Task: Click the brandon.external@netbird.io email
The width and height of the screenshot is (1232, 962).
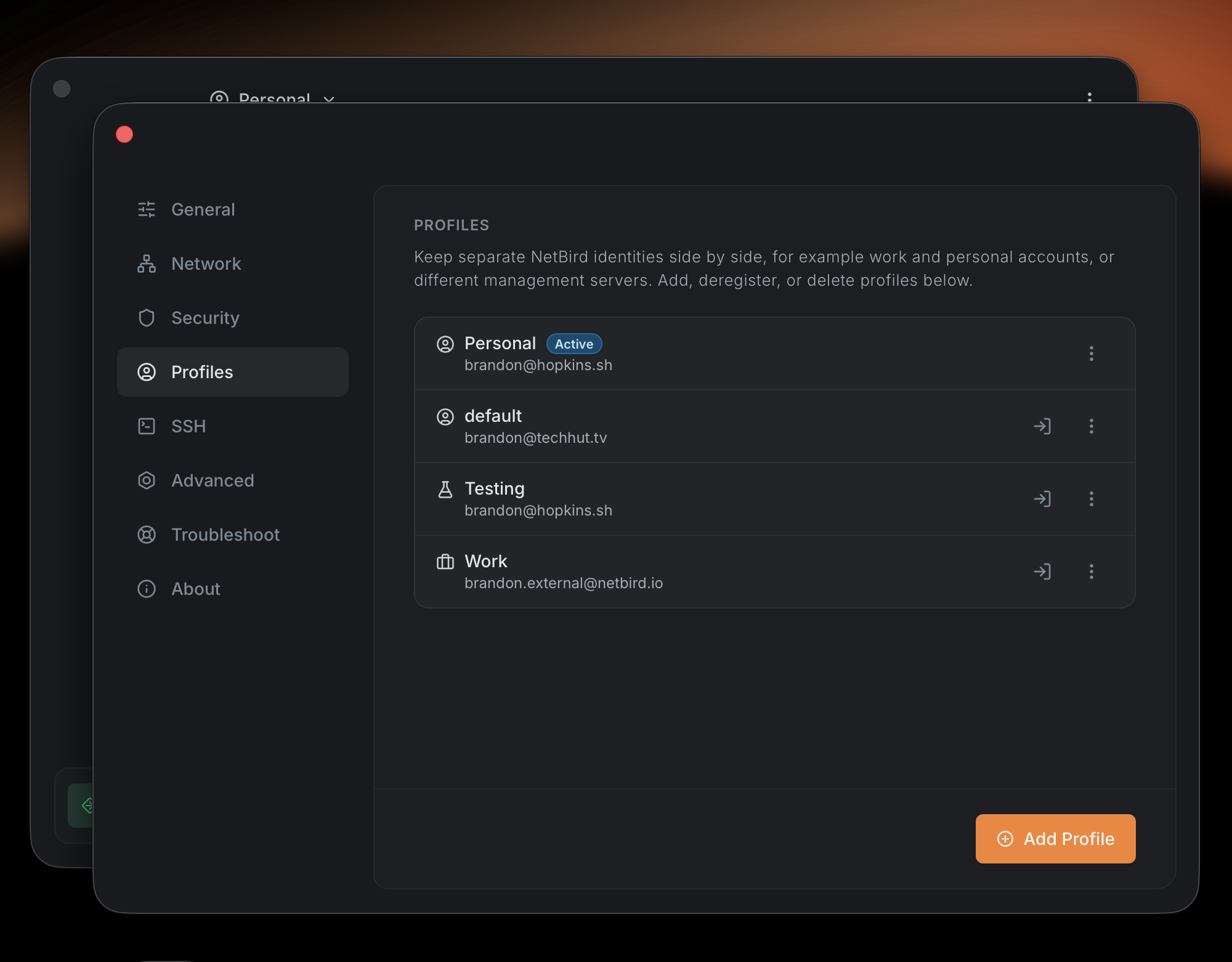Action: tap(564, 583)
